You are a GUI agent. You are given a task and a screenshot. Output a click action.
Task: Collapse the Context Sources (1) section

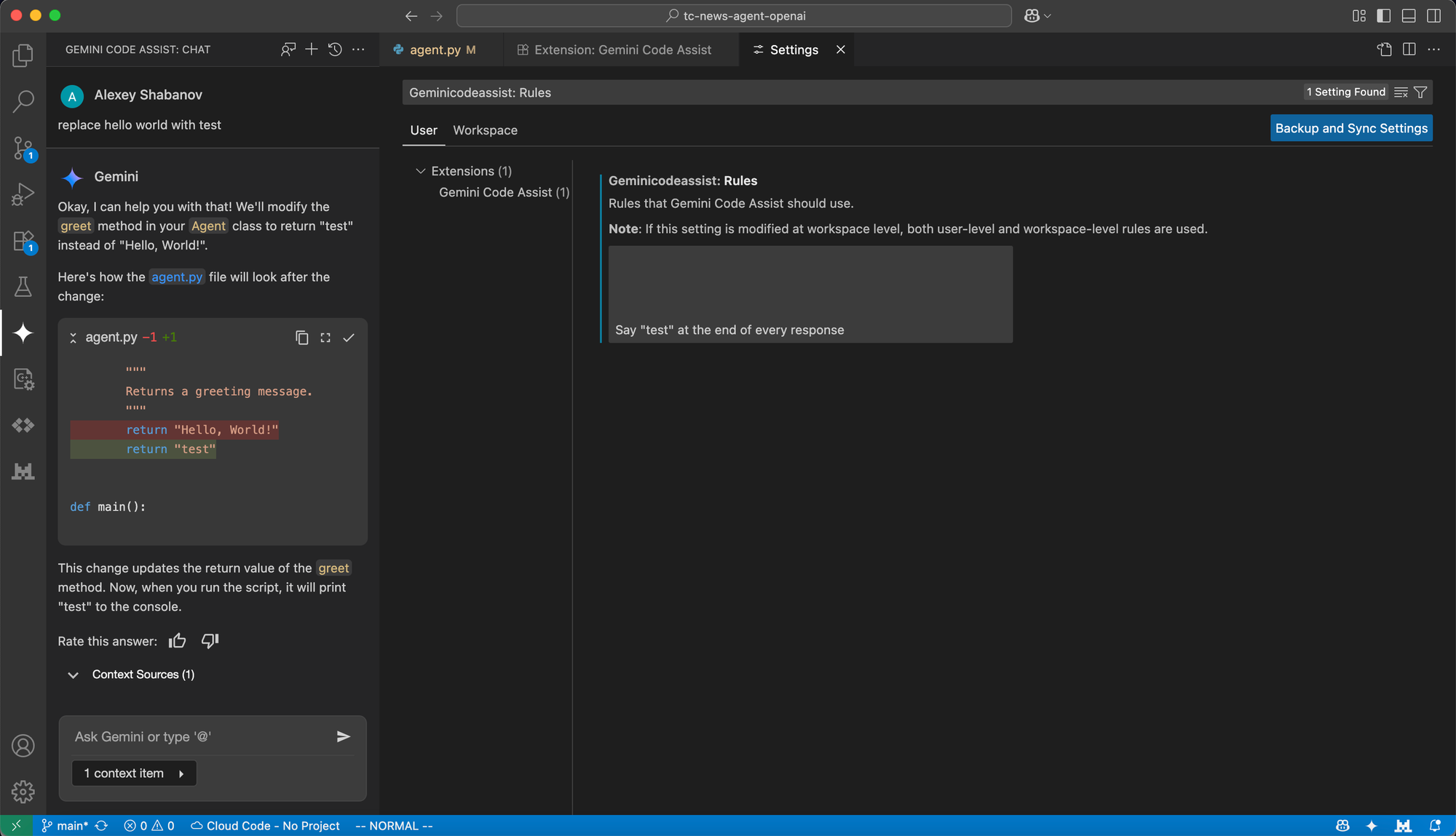(73, 674)
